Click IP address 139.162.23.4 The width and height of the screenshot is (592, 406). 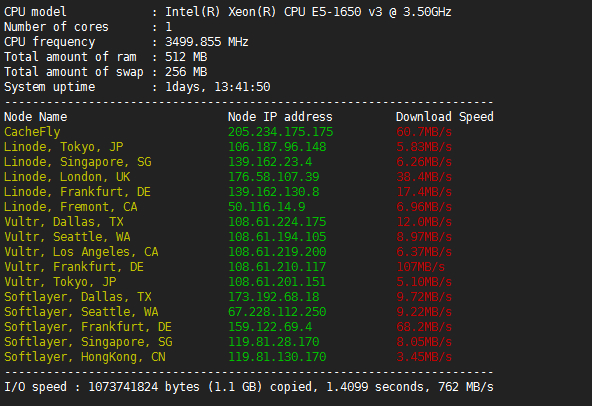point(270,162)
